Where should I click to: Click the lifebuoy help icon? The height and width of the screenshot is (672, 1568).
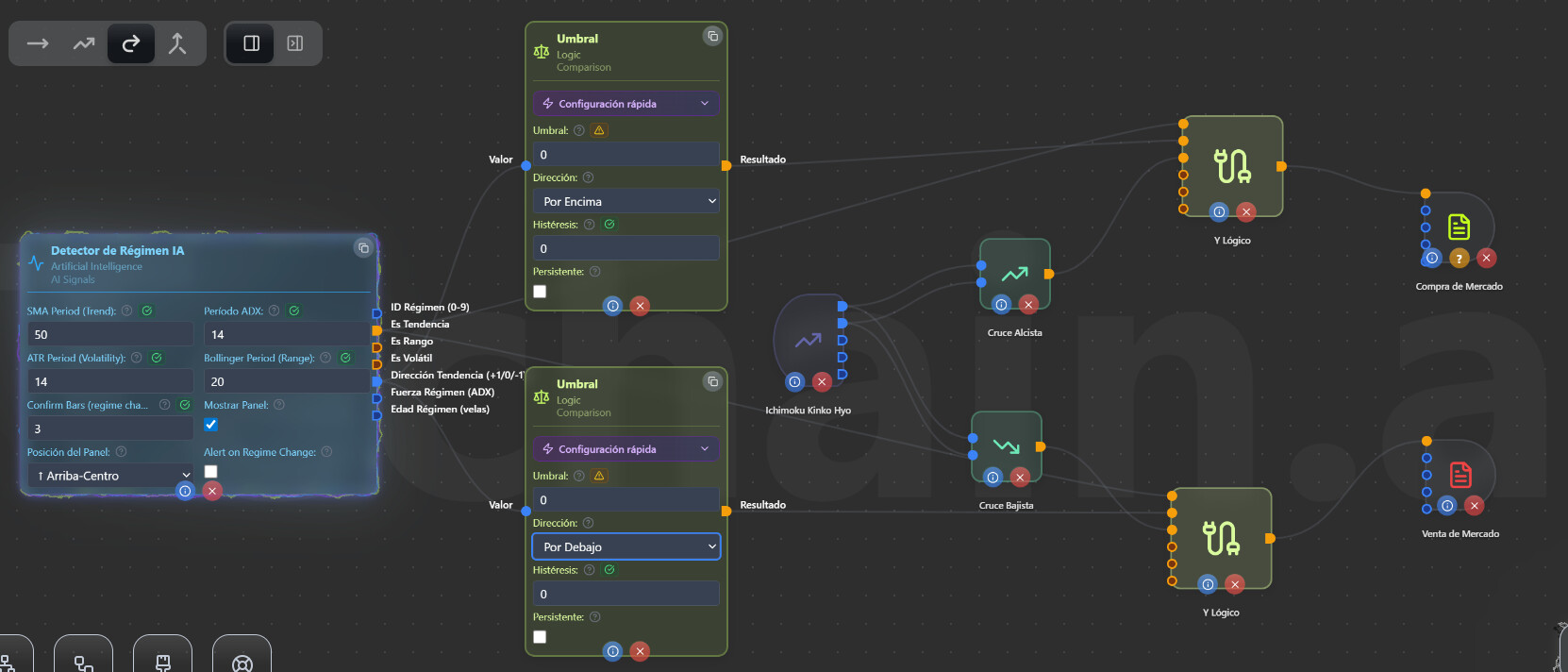click(x=242, y=663)
